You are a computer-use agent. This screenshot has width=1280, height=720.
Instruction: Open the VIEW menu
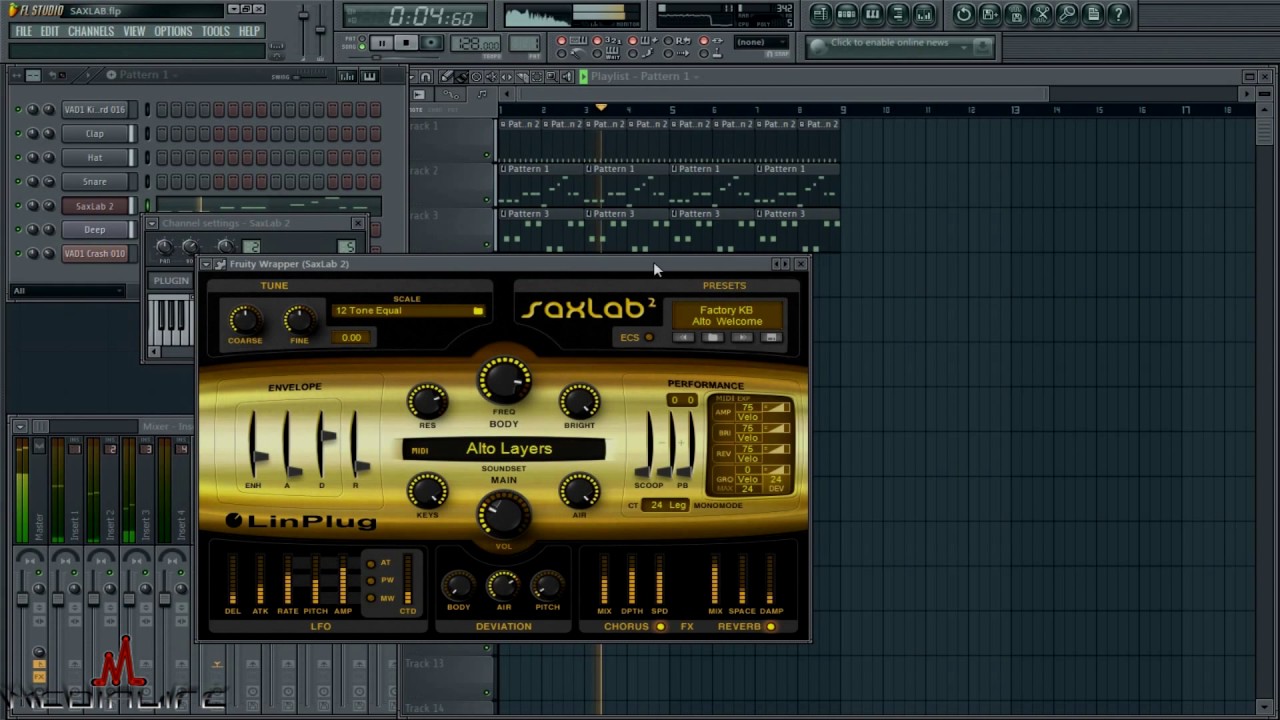[134, 31]
